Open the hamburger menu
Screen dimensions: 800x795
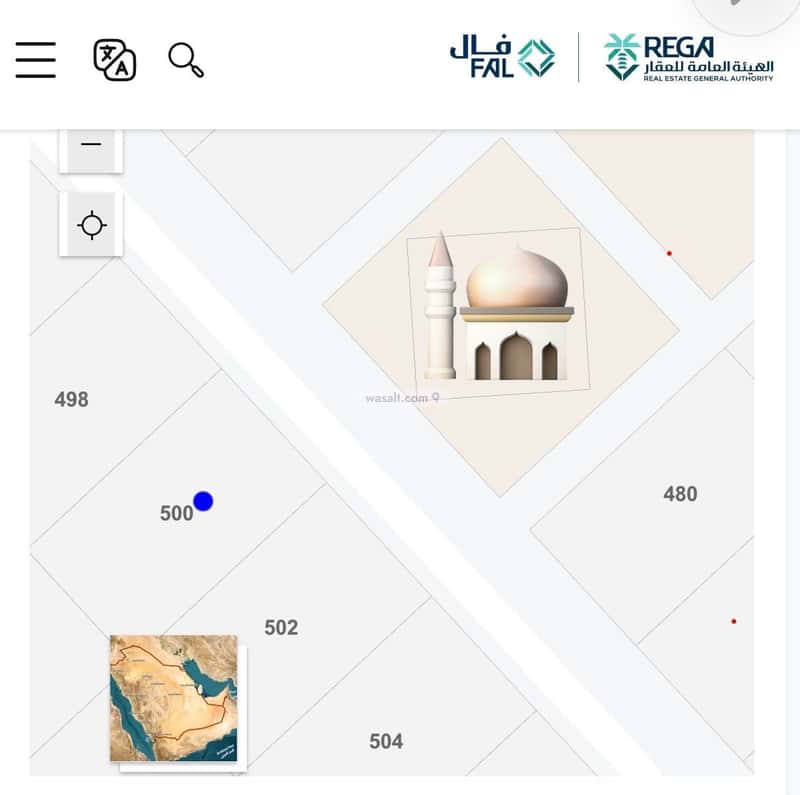point(36,60)
